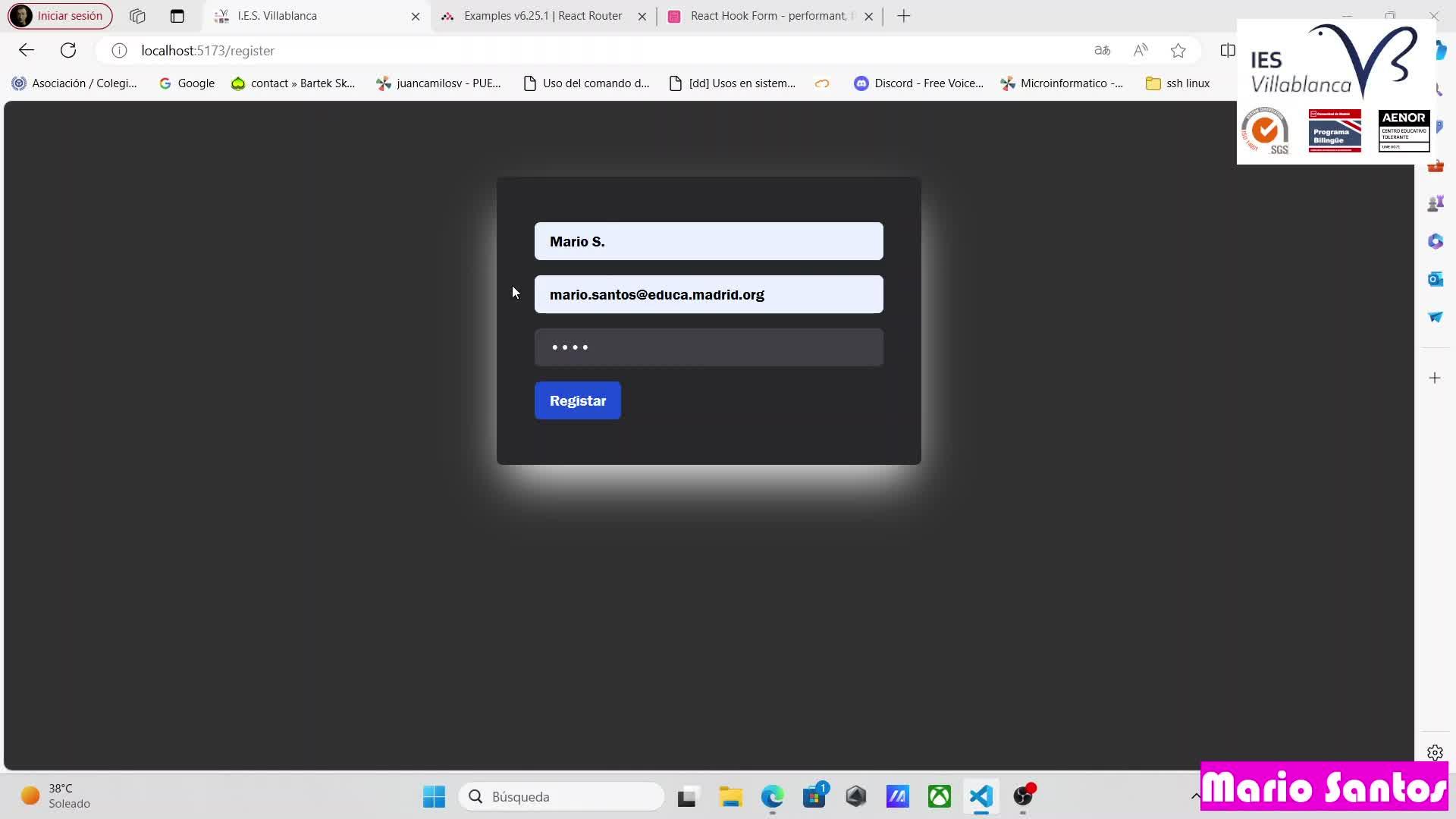
Task: Click the sidebar settings gear
Action: pyautogui.click(x=1435, y=752)
